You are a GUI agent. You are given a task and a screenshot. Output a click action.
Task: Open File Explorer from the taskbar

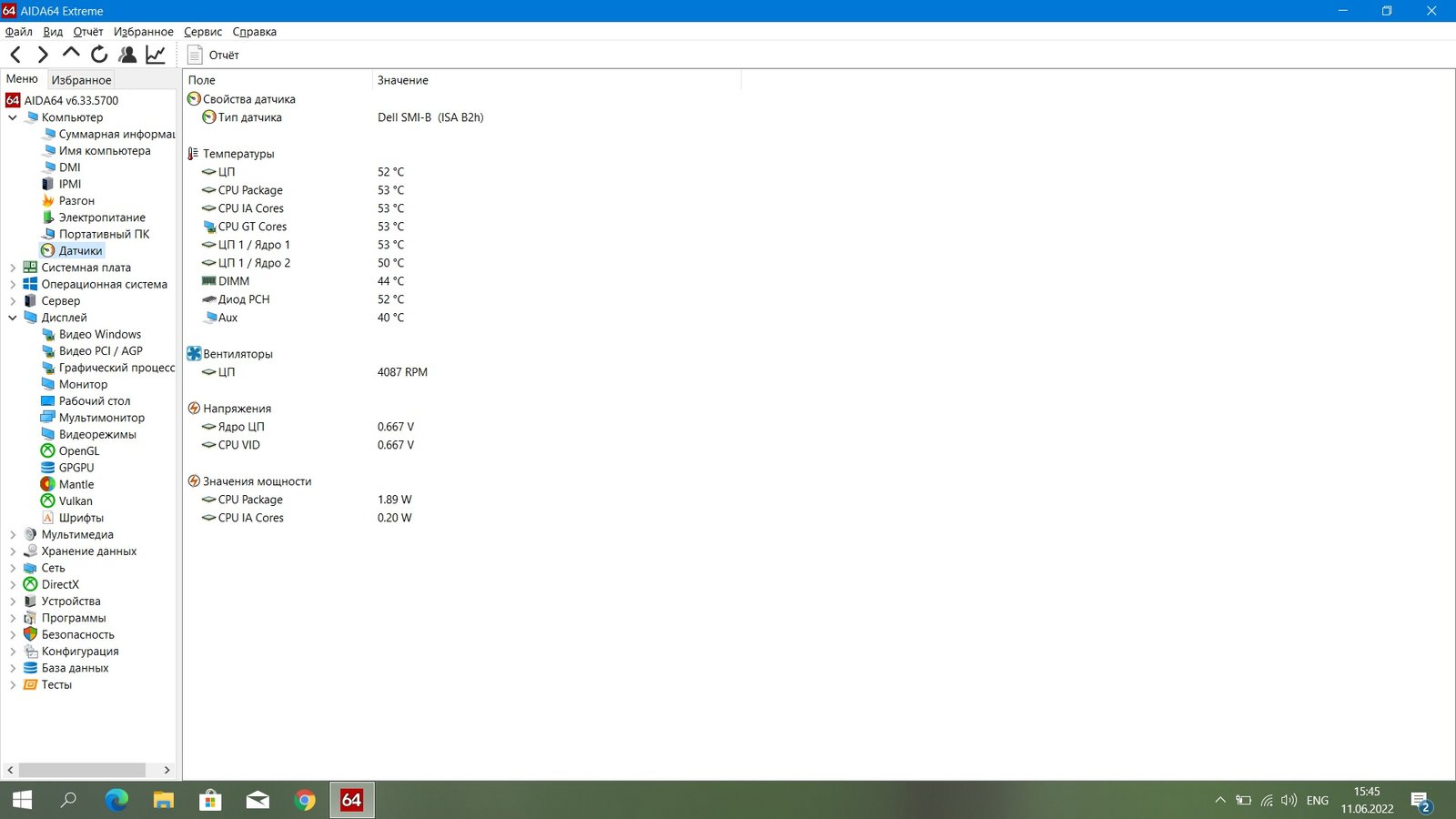tap(164, 800)
